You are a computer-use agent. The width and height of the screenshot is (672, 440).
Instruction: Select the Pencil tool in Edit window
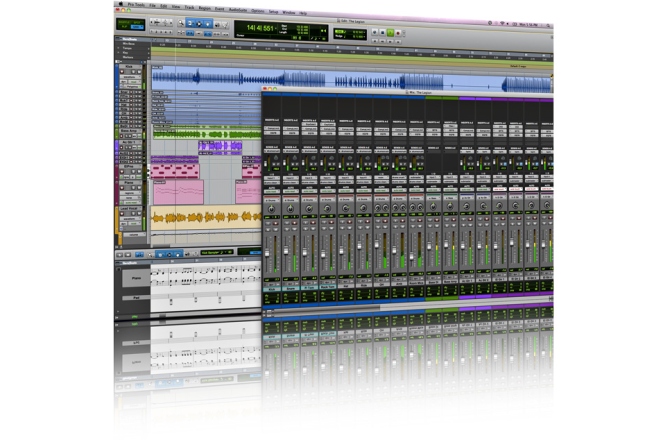pyautogui.click(x=225, y=25)
